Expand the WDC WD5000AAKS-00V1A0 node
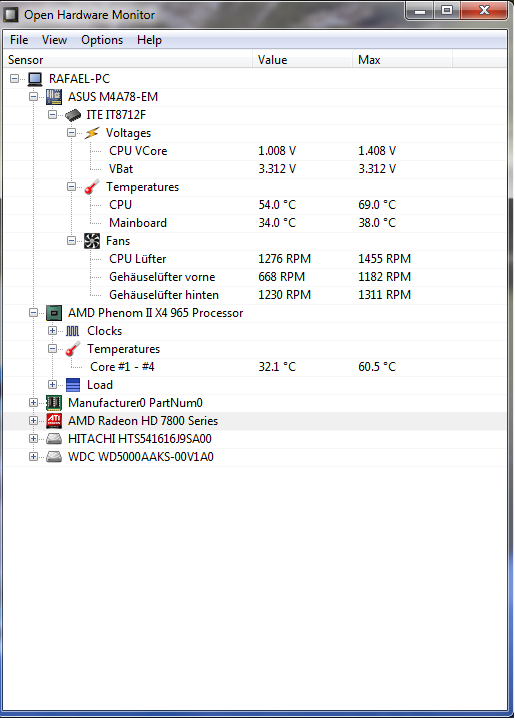Image resolution: width=515 pixels, height=721 pixels. click(x=34, y=457)
